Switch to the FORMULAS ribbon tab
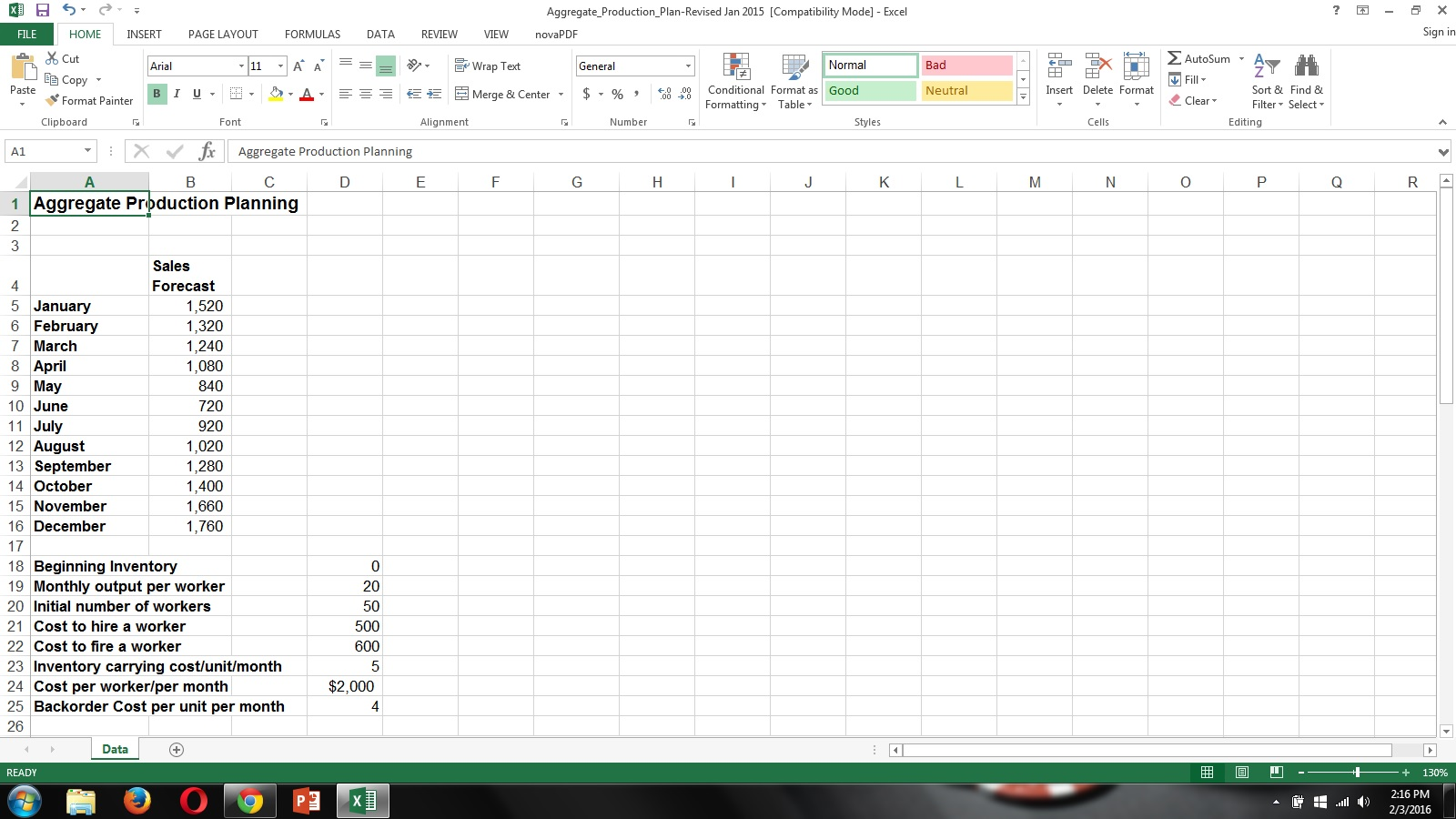The image size is (1456, 819). [312, 35]
